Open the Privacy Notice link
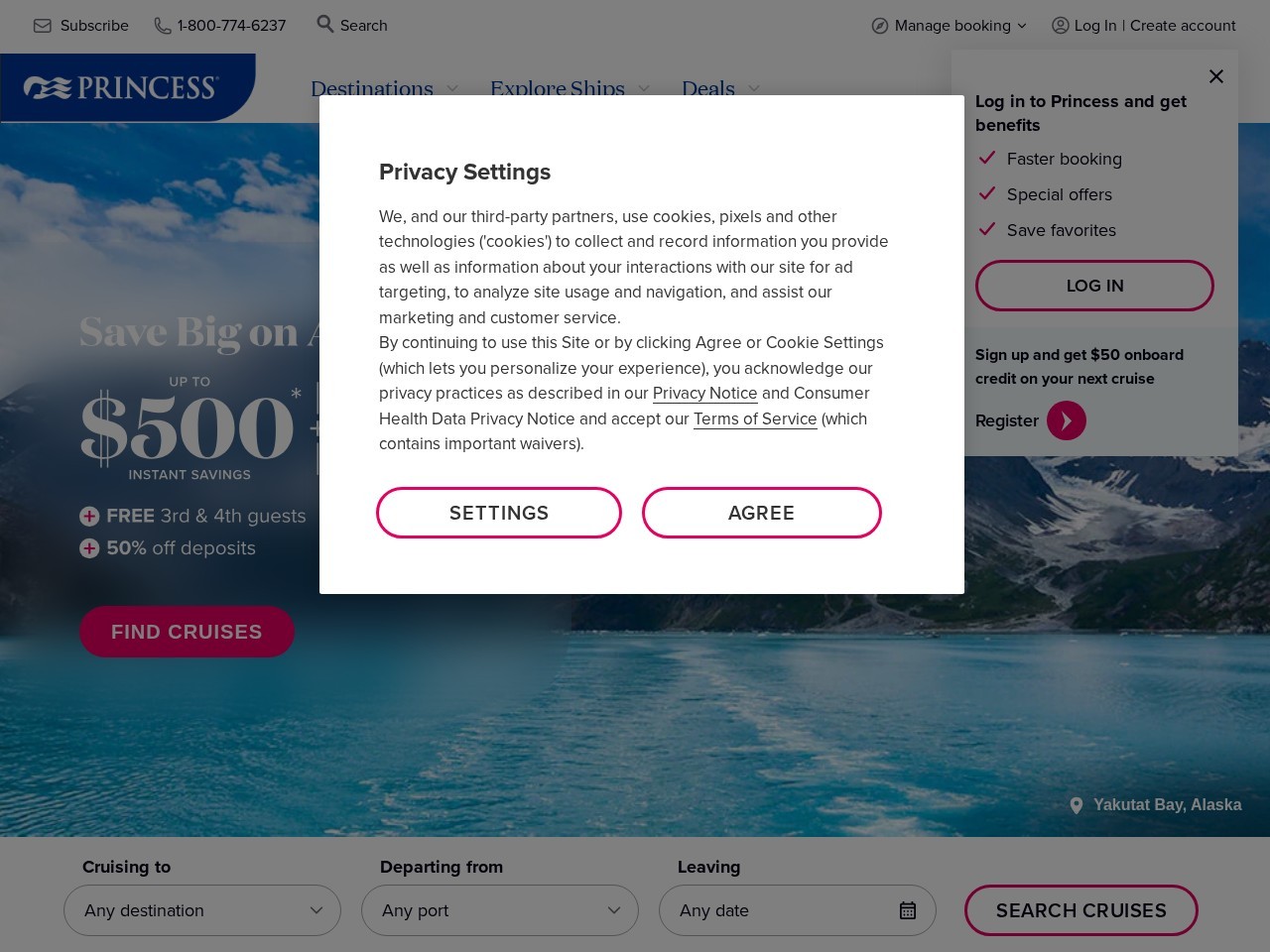The image size is (1270, 952). (x=704, y=394)
